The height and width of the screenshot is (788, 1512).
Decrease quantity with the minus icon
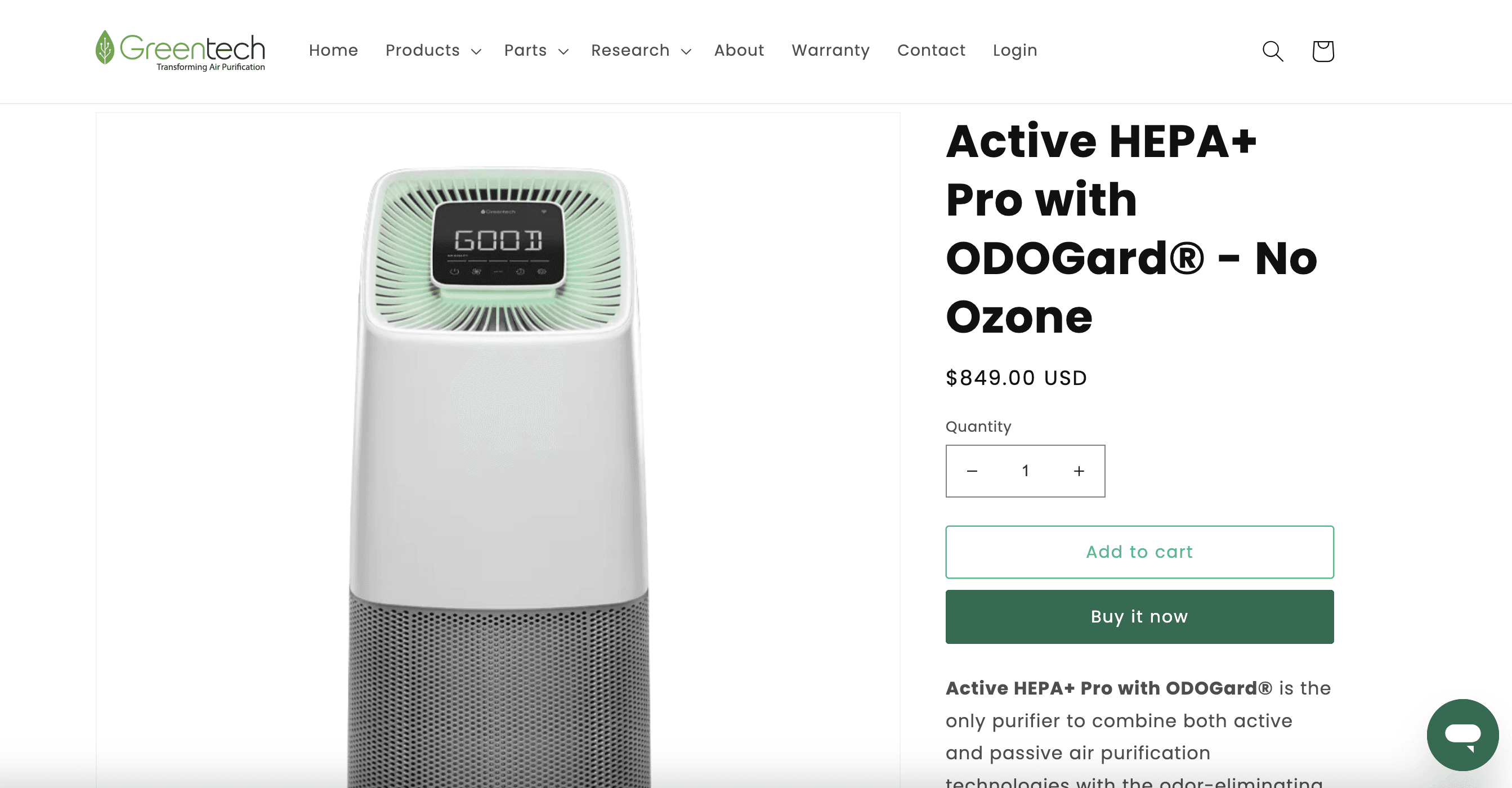pyautogui.click(x=972, y=471)
